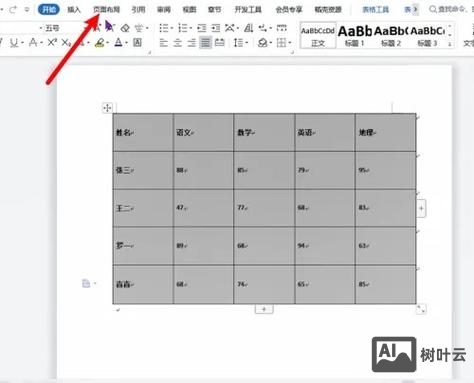
Task: Click the table move handle icon
Action: [107, 108]
